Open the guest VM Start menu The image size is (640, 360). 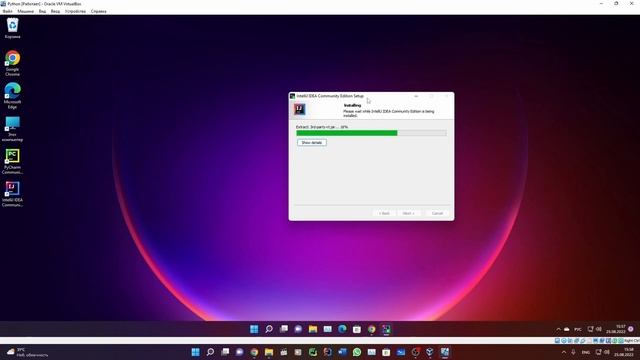coord(254,329)
